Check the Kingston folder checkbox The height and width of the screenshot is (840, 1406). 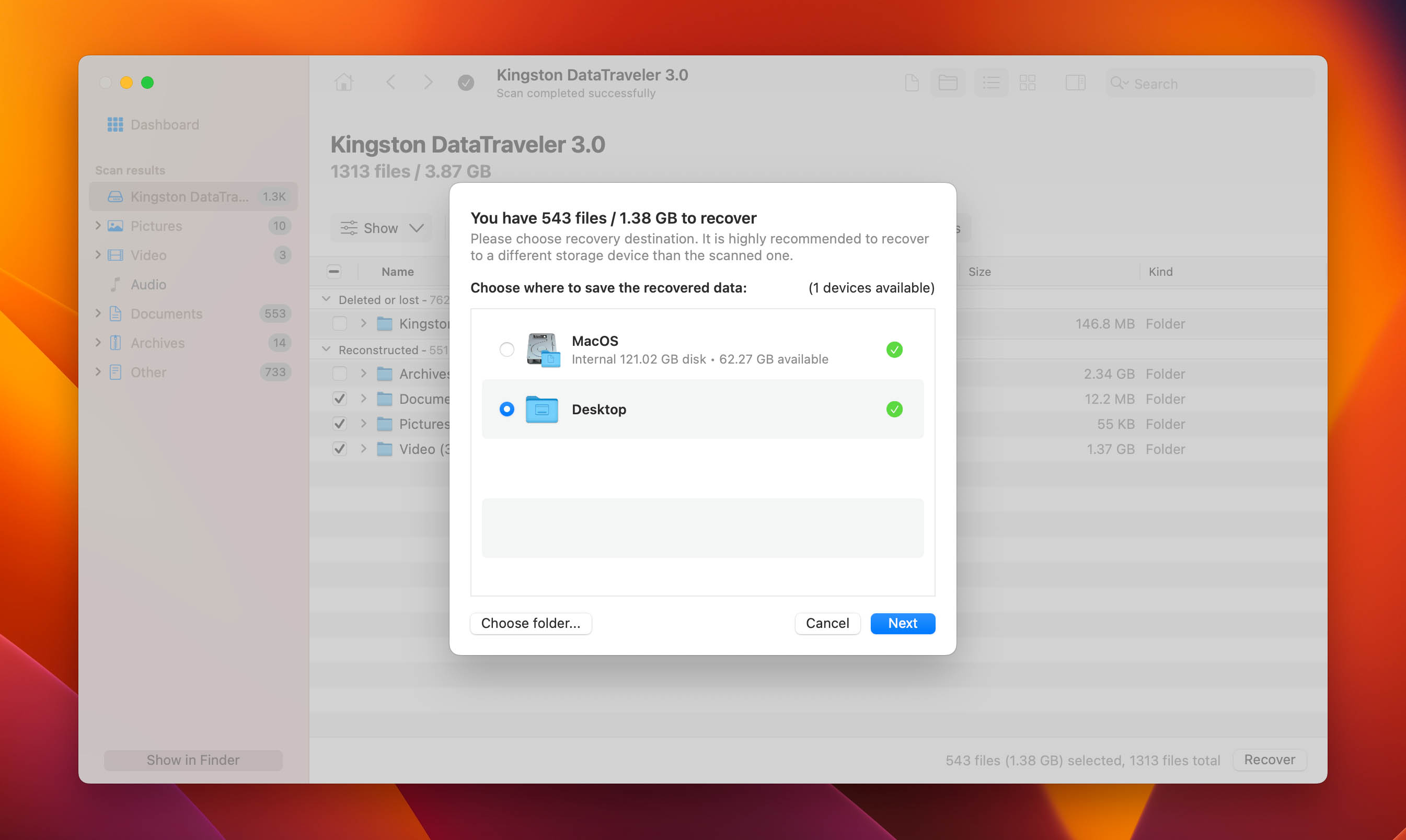click(340, 324)
